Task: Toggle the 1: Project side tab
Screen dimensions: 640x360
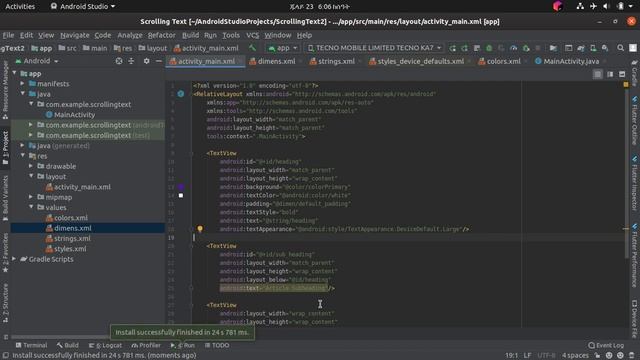Action: coord(5,148)
